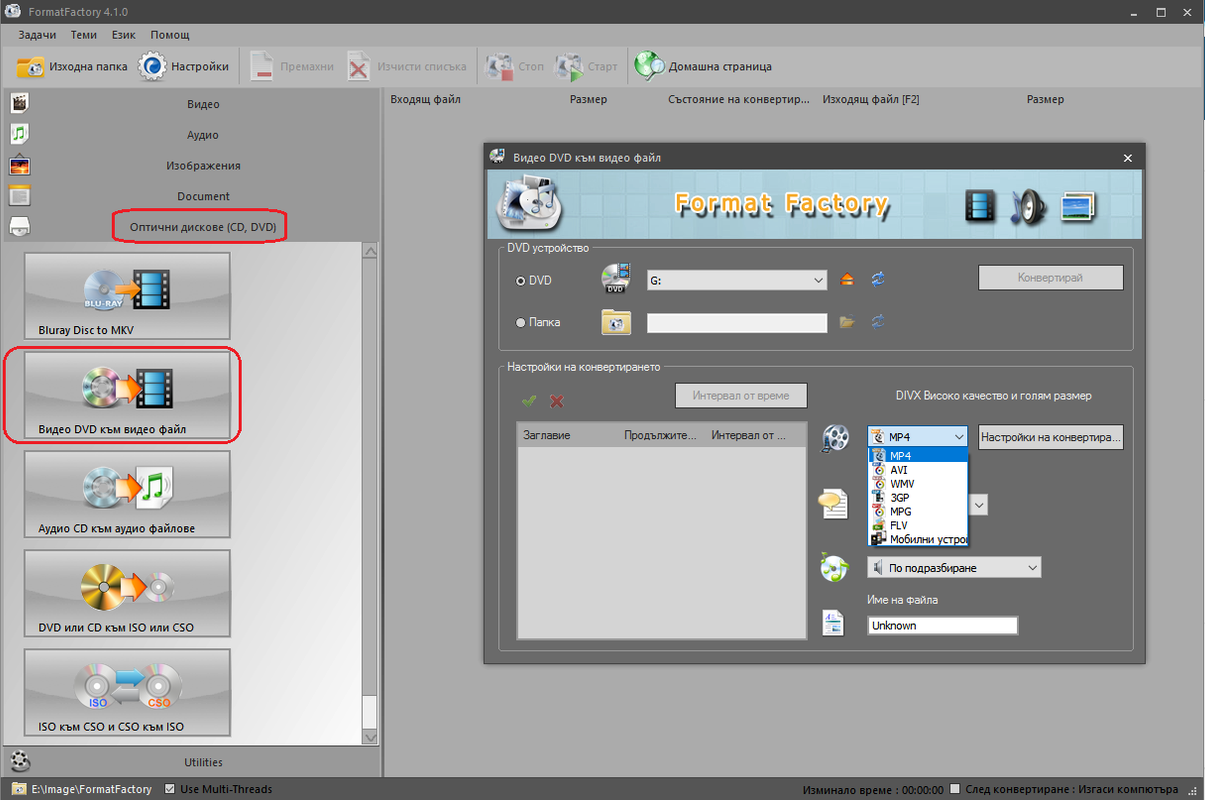This screenshot has height=800, width=1205.
Task: Select 3GP in the format list
Action: point(918,497)
